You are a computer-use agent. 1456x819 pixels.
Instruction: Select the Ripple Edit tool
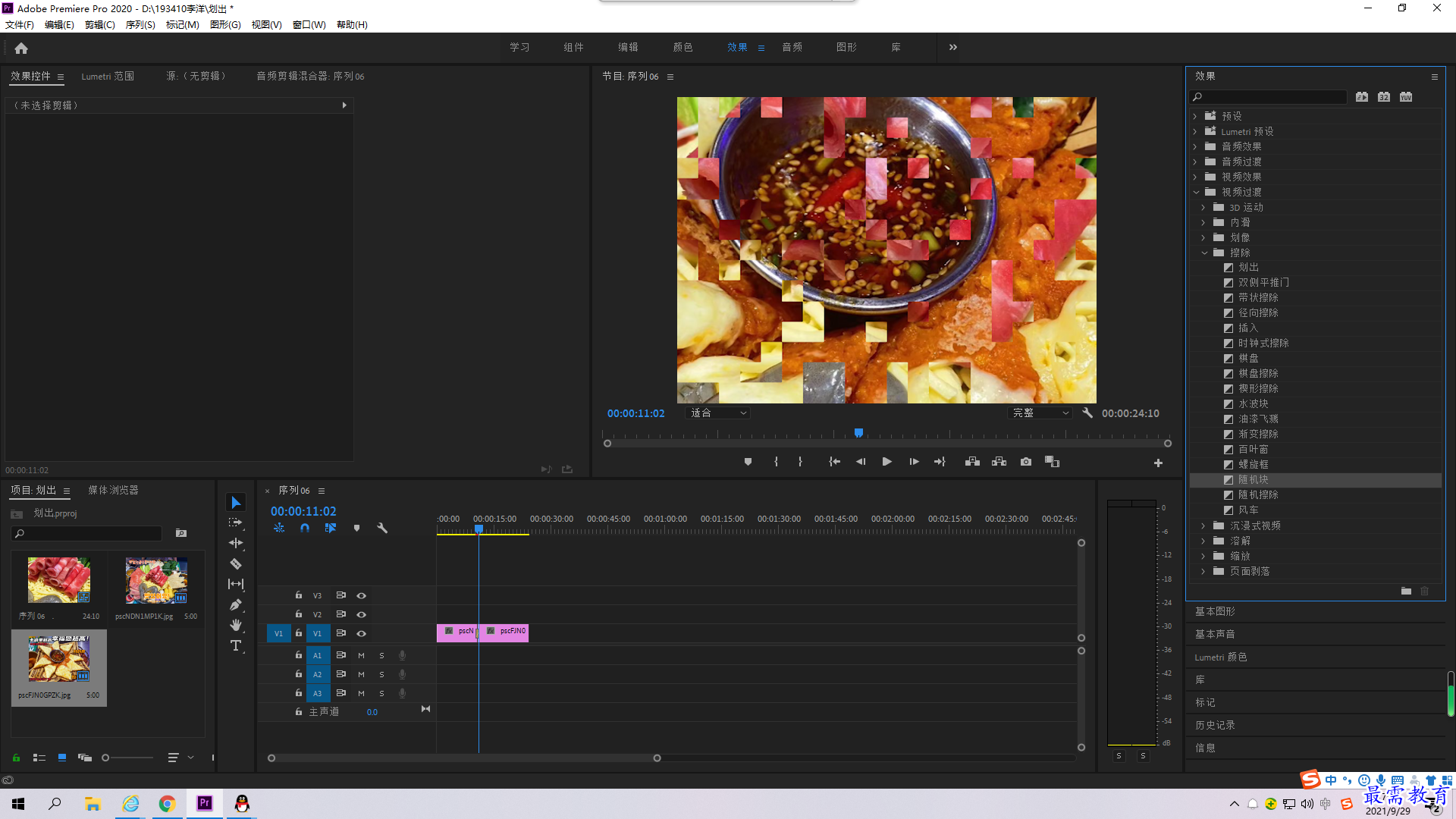[236, 543]
